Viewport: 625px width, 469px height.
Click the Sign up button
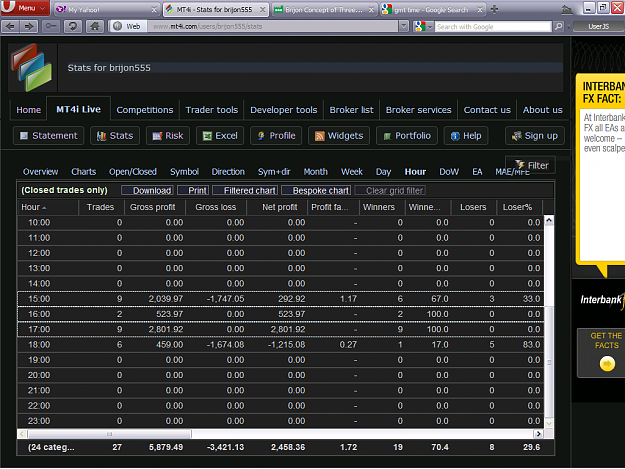[535, 135]
